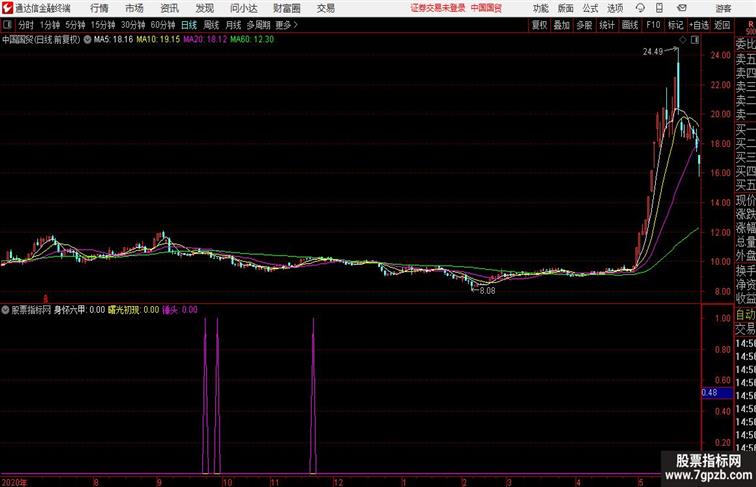756x487 pixels.
Task: Click the mobile phone icon
Action: (659, 8)
